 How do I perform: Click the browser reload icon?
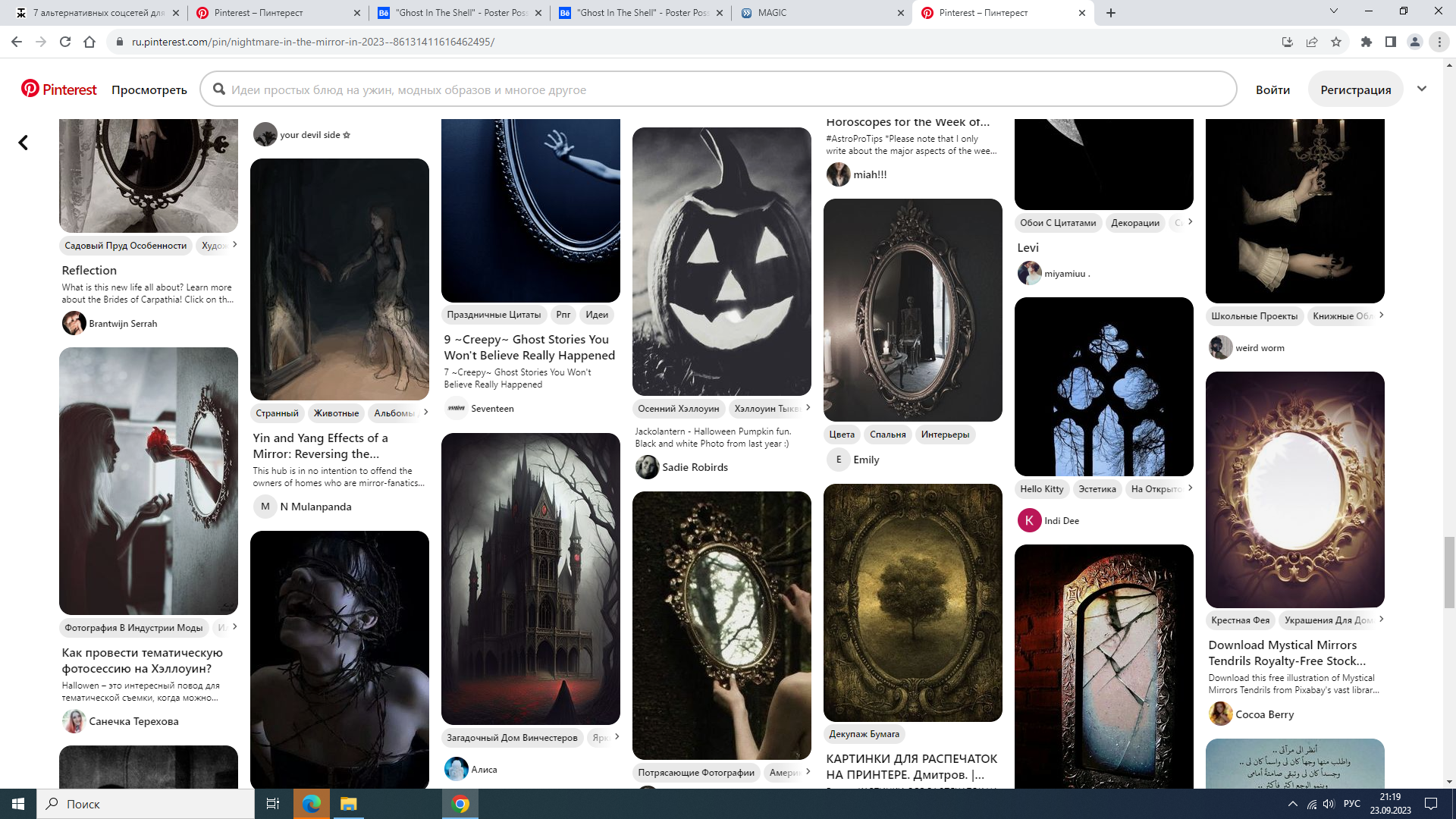(65, 42)
